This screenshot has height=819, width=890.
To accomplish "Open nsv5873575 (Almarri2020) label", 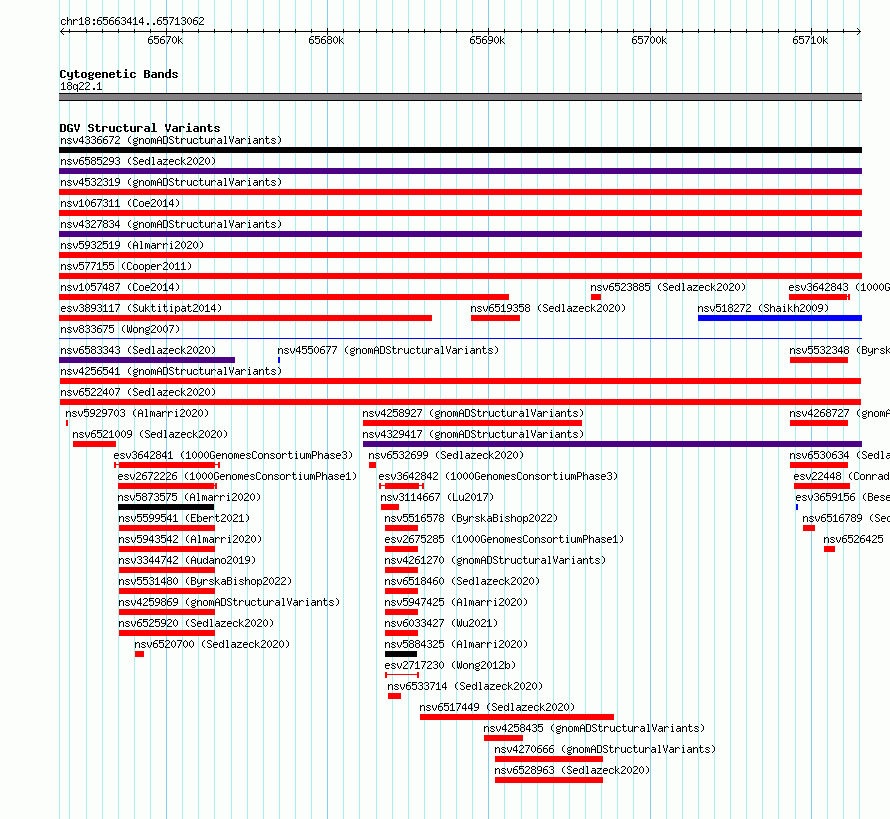I will [190, 497].
